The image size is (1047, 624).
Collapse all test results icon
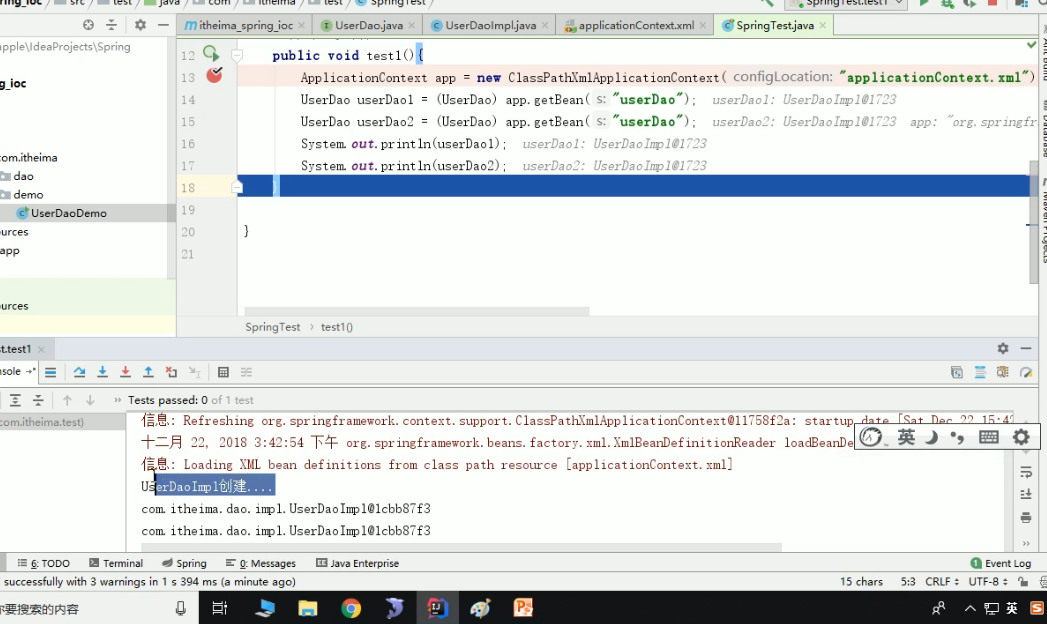tap(38, 400)
